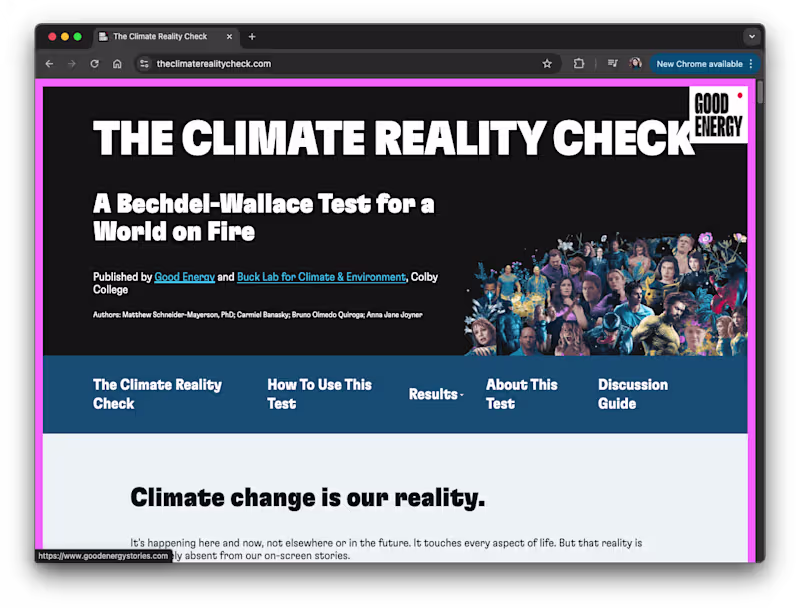Open How To Use This Test
This screenshot has height=609, width=800.
coord(319,394)
